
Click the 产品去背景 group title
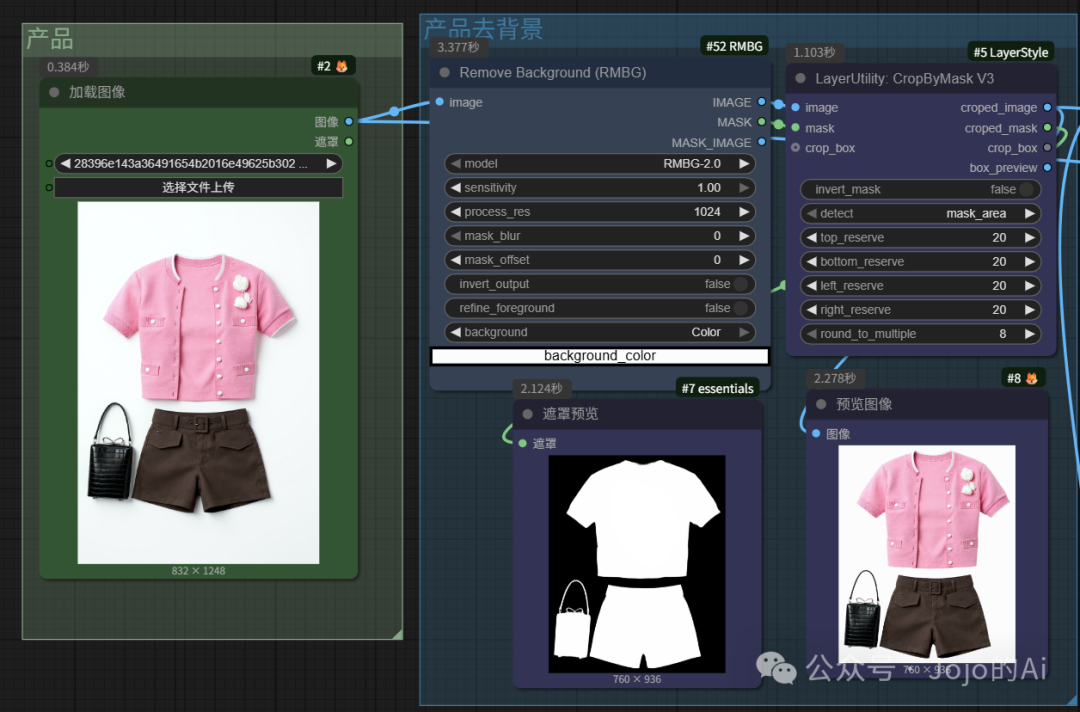point(484,29)
